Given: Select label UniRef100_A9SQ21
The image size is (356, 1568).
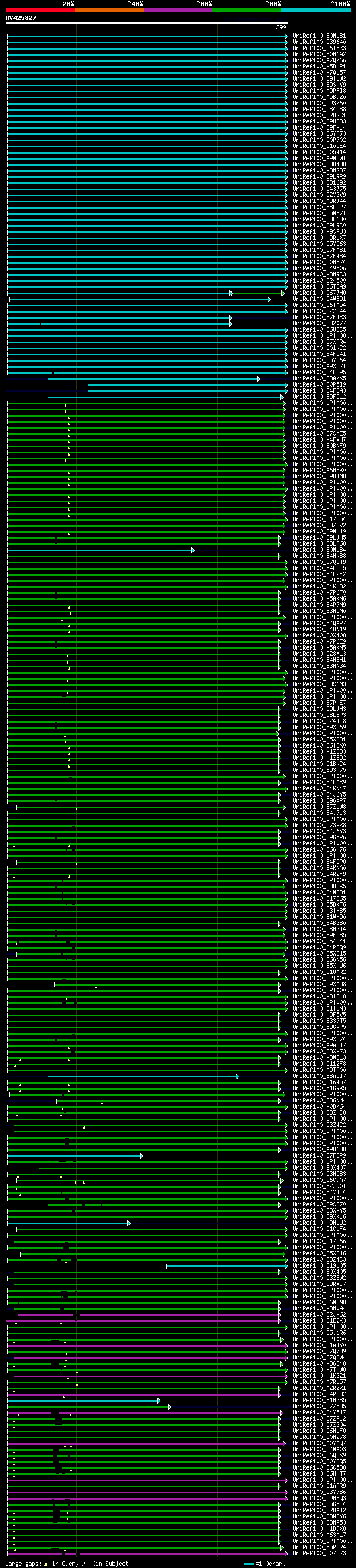Looking at the screenshot, I should tap(319, 367).
